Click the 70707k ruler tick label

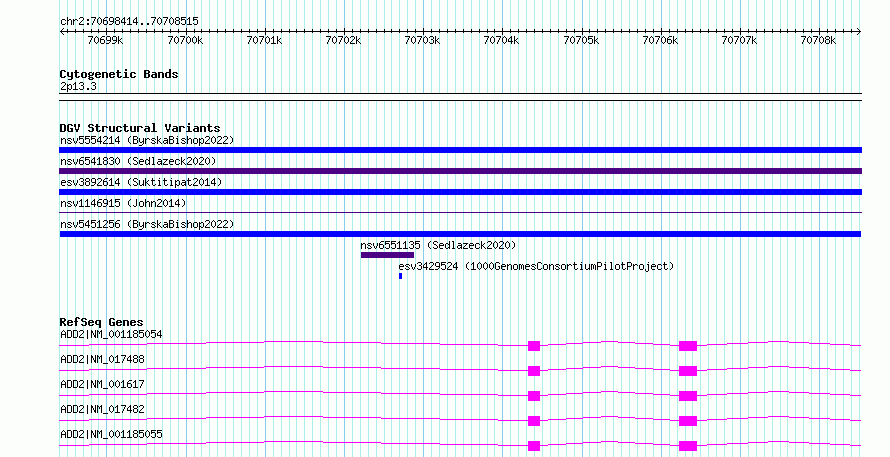(739, 40)
